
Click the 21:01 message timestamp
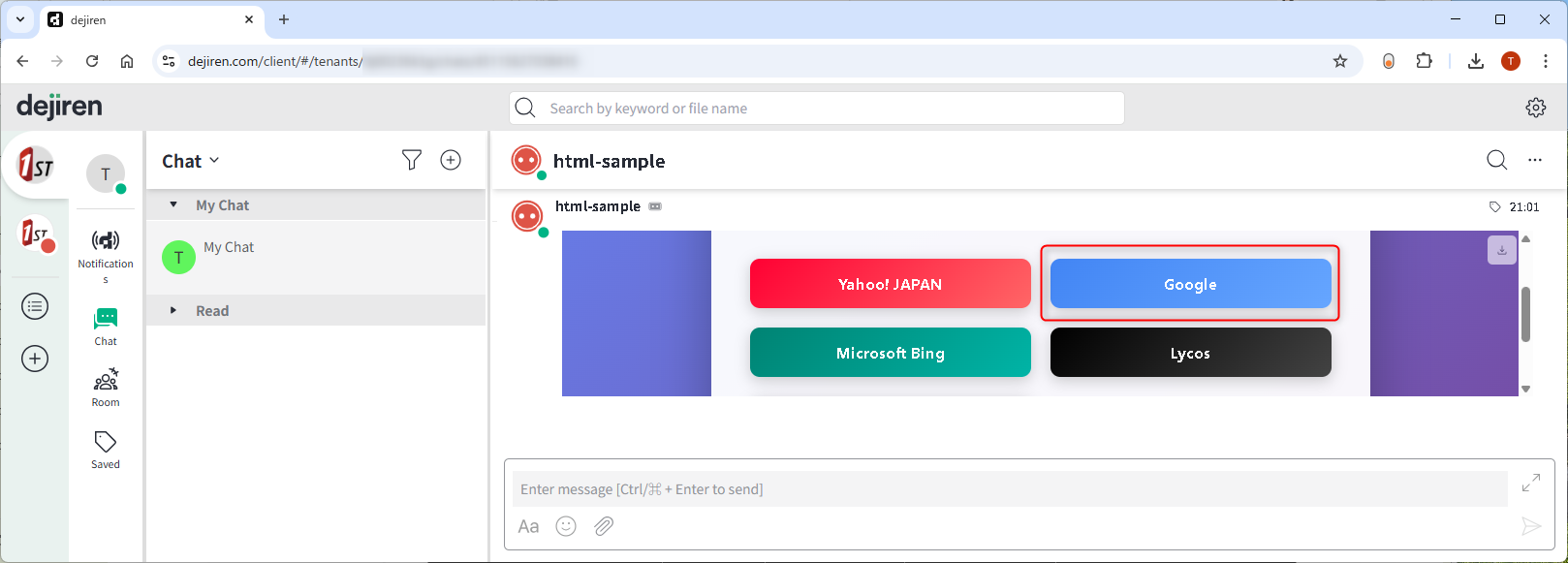(x=1524, y=206)
